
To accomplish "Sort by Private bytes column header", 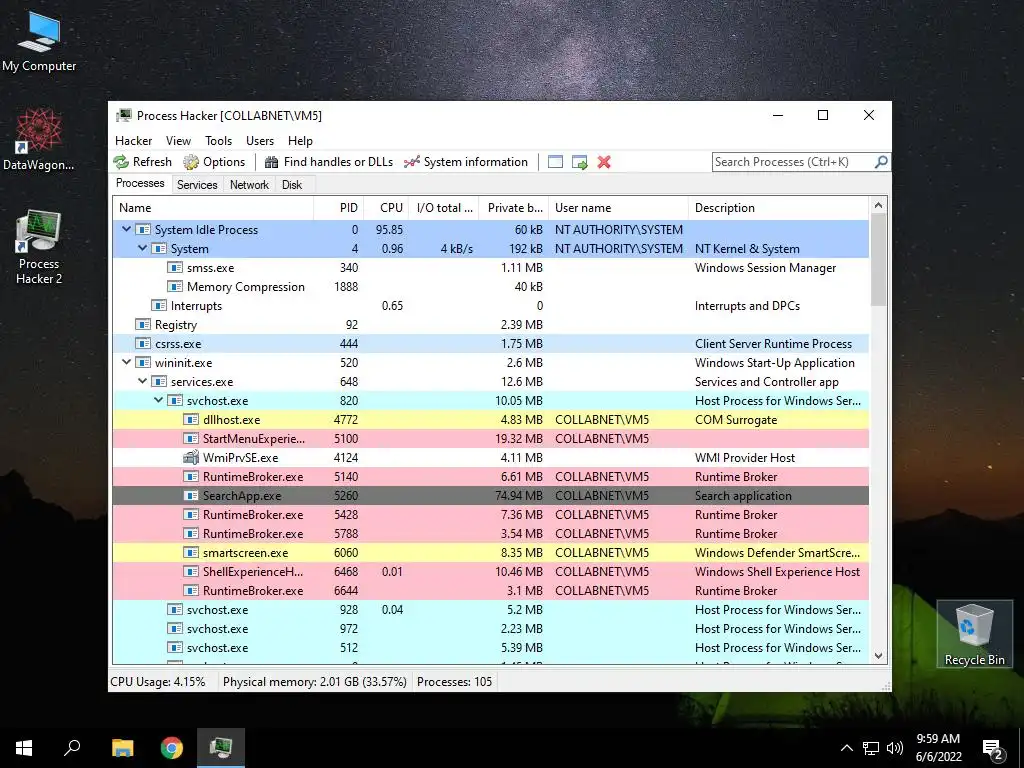I will pyautogui.click(x=514, y=208).
